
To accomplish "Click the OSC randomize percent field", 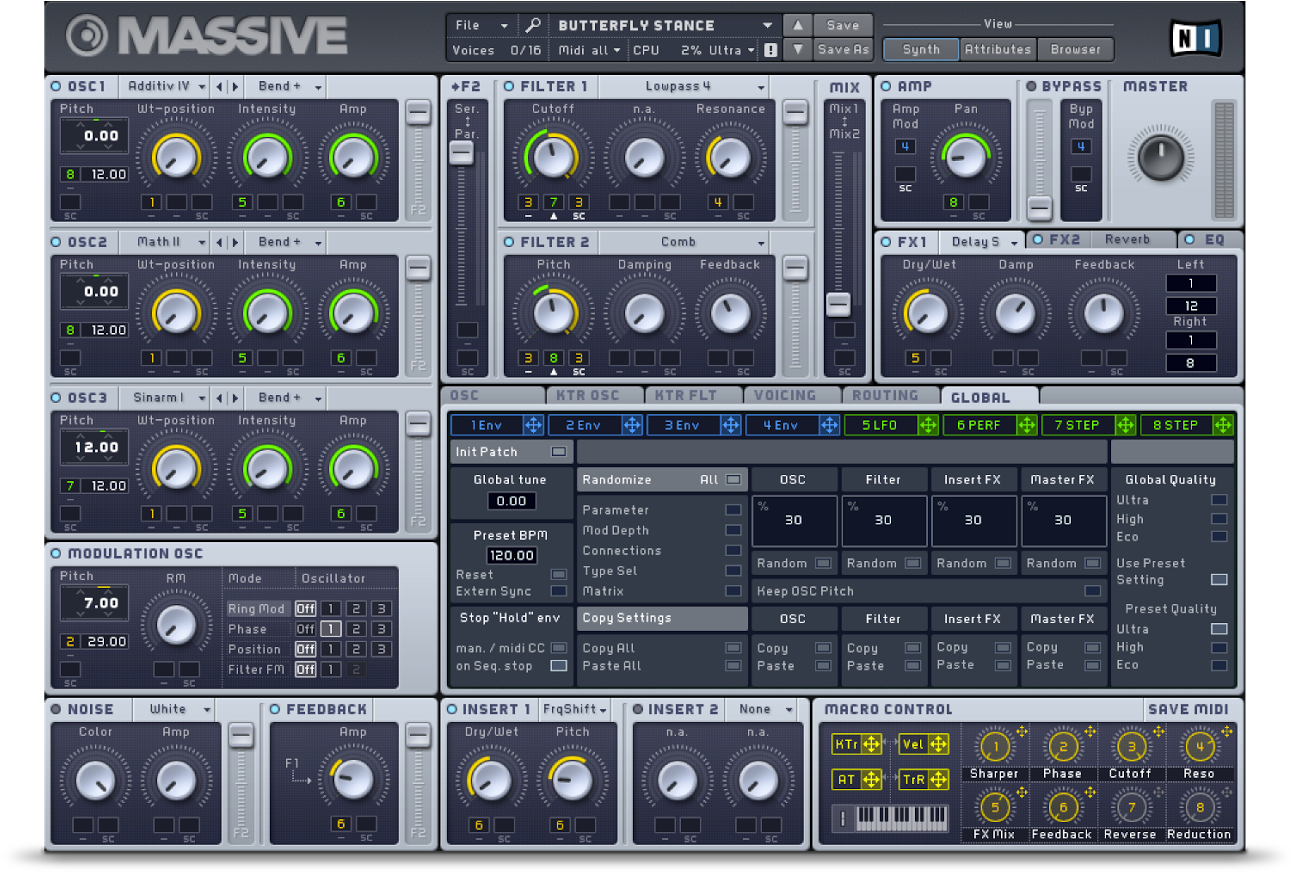I will coord(793,520).
